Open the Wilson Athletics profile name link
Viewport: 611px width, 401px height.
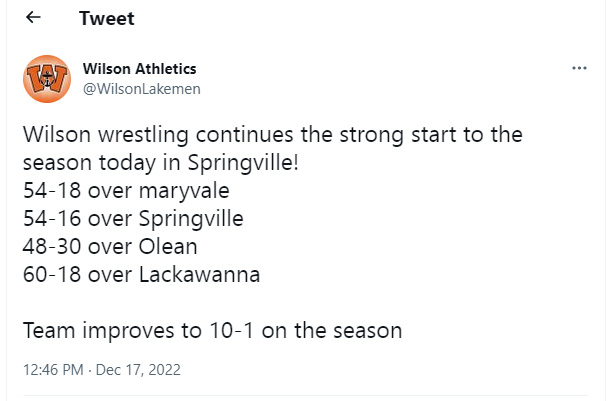[x=139, y=69]
